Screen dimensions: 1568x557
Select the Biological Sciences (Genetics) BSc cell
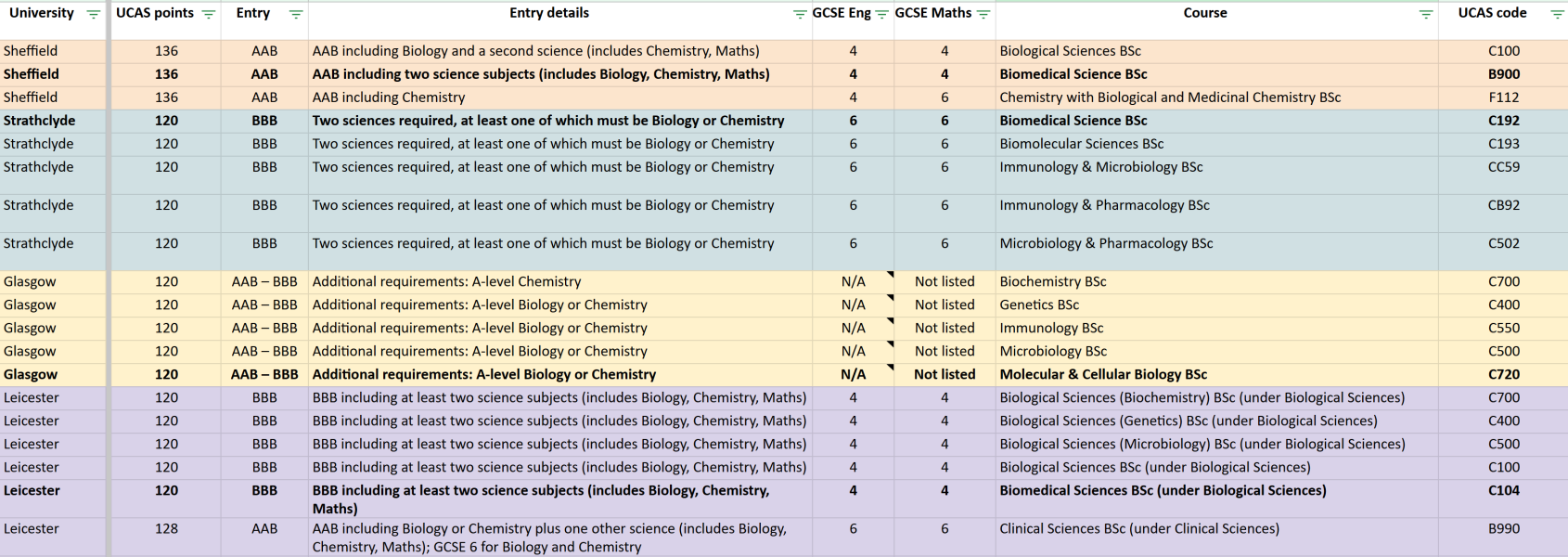pyautogui.click(x=1216, y=421)
